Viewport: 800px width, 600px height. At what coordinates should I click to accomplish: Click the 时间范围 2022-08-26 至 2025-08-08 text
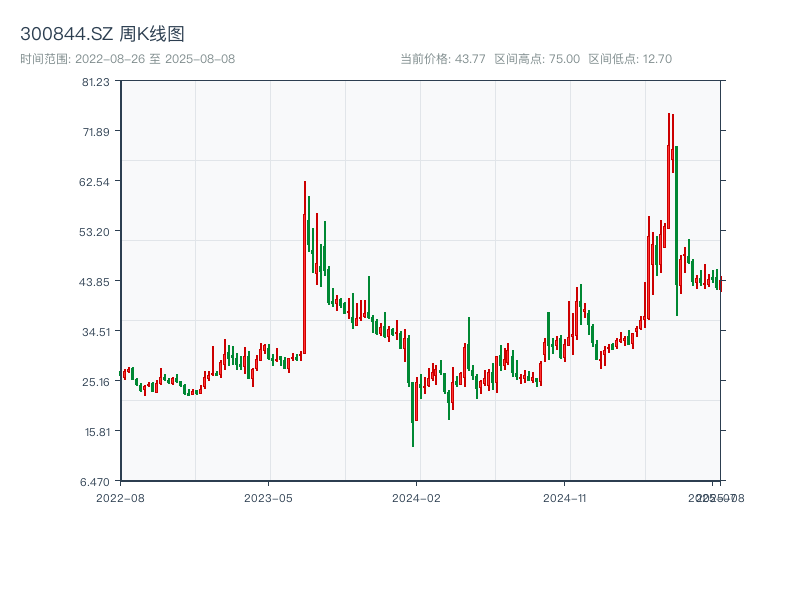click(128, 59)
